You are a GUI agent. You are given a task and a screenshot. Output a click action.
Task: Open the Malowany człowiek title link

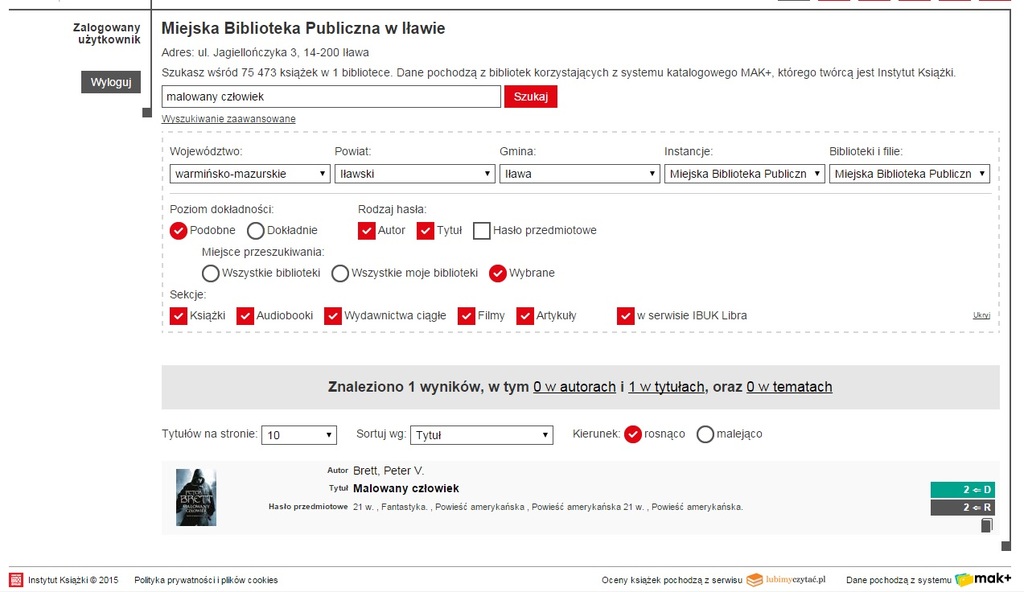[x=406, y=489]
